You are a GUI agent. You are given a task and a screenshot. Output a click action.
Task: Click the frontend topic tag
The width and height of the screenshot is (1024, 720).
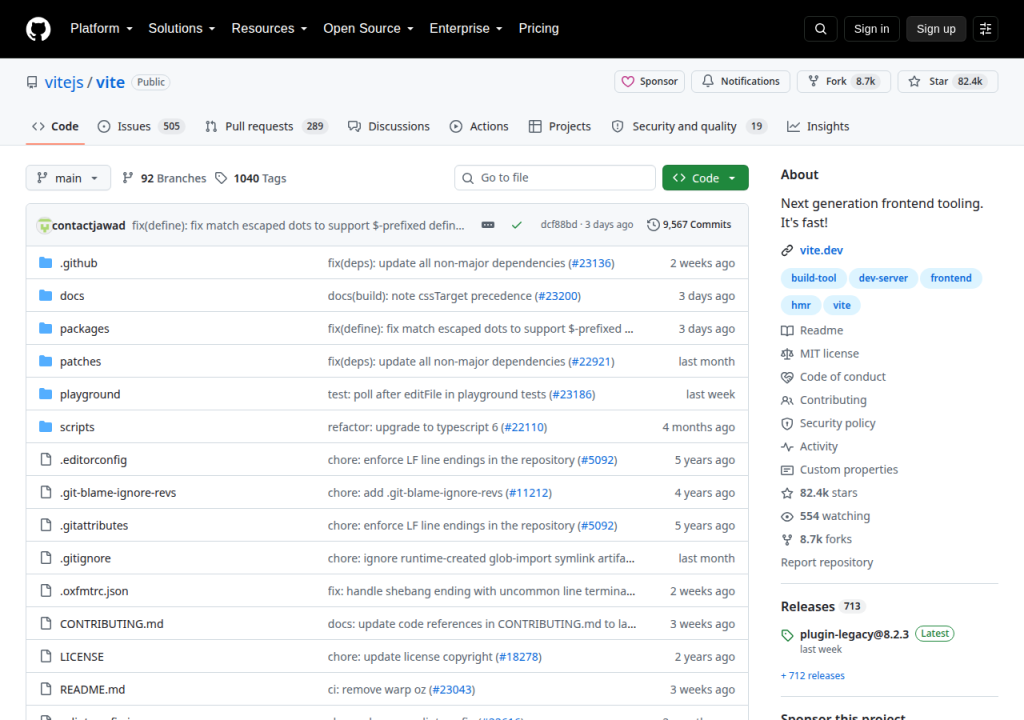click(x=951, y=278)
